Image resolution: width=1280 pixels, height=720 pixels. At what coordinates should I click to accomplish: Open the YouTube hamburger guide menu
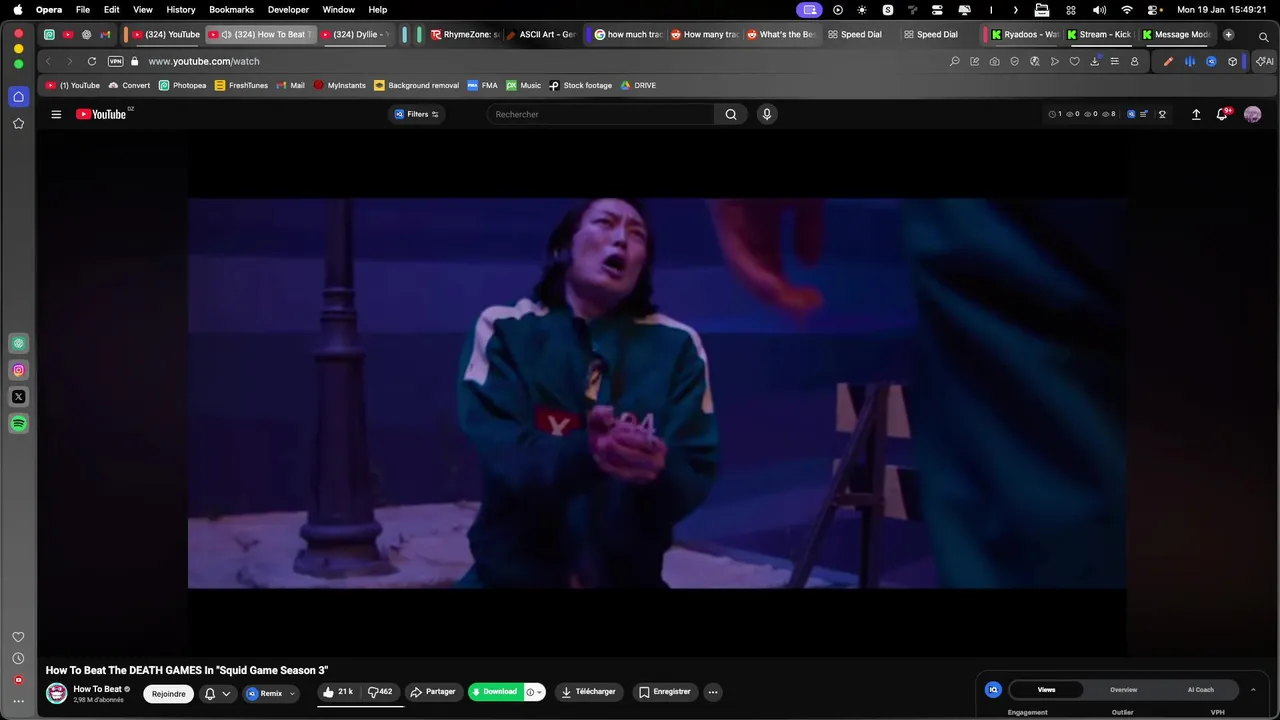click(x=56, y=114)
